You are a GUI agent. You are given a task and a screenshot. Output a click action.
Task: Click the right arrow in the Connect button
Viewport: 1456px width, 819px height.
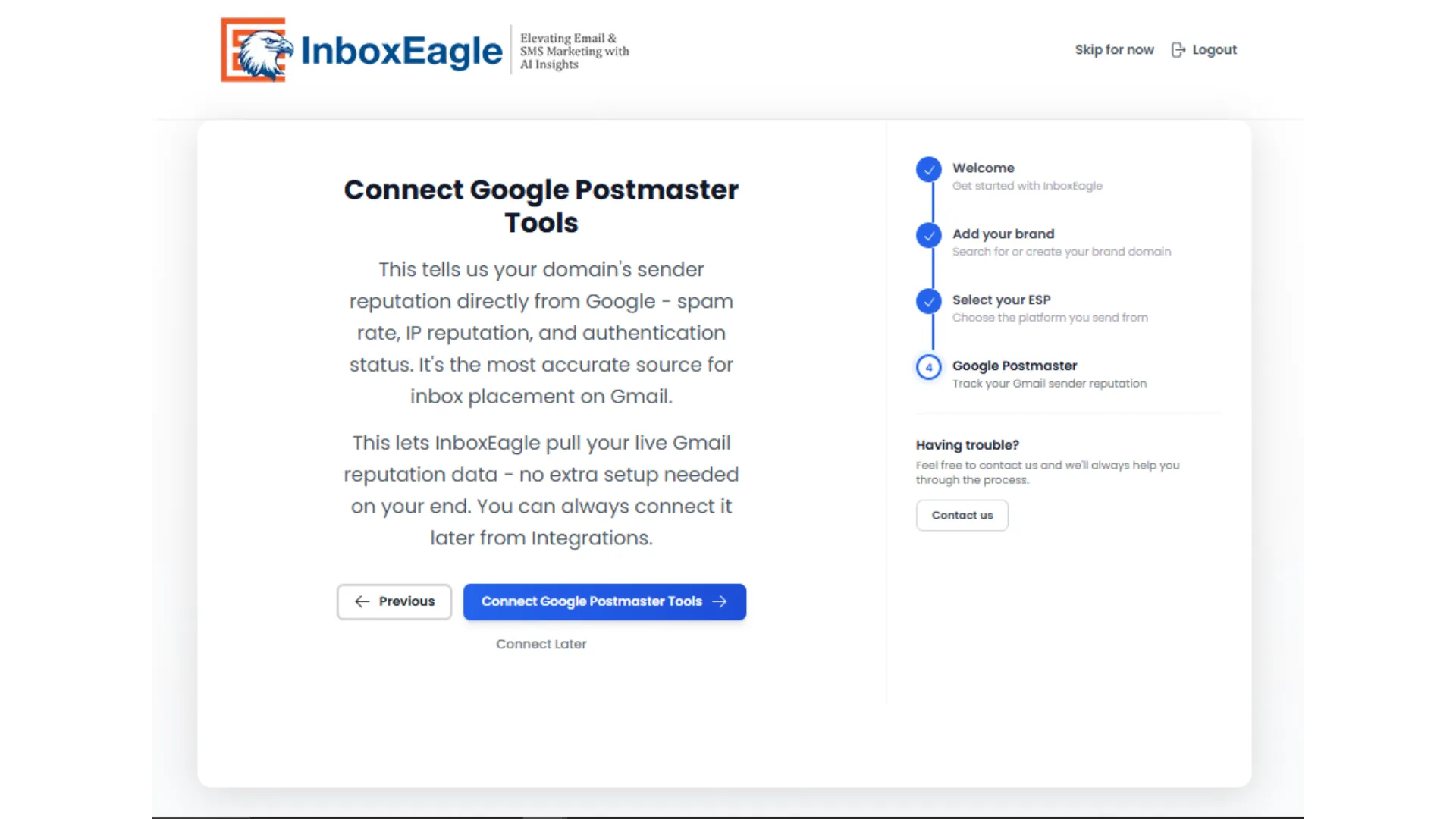[x=720, y=601]
